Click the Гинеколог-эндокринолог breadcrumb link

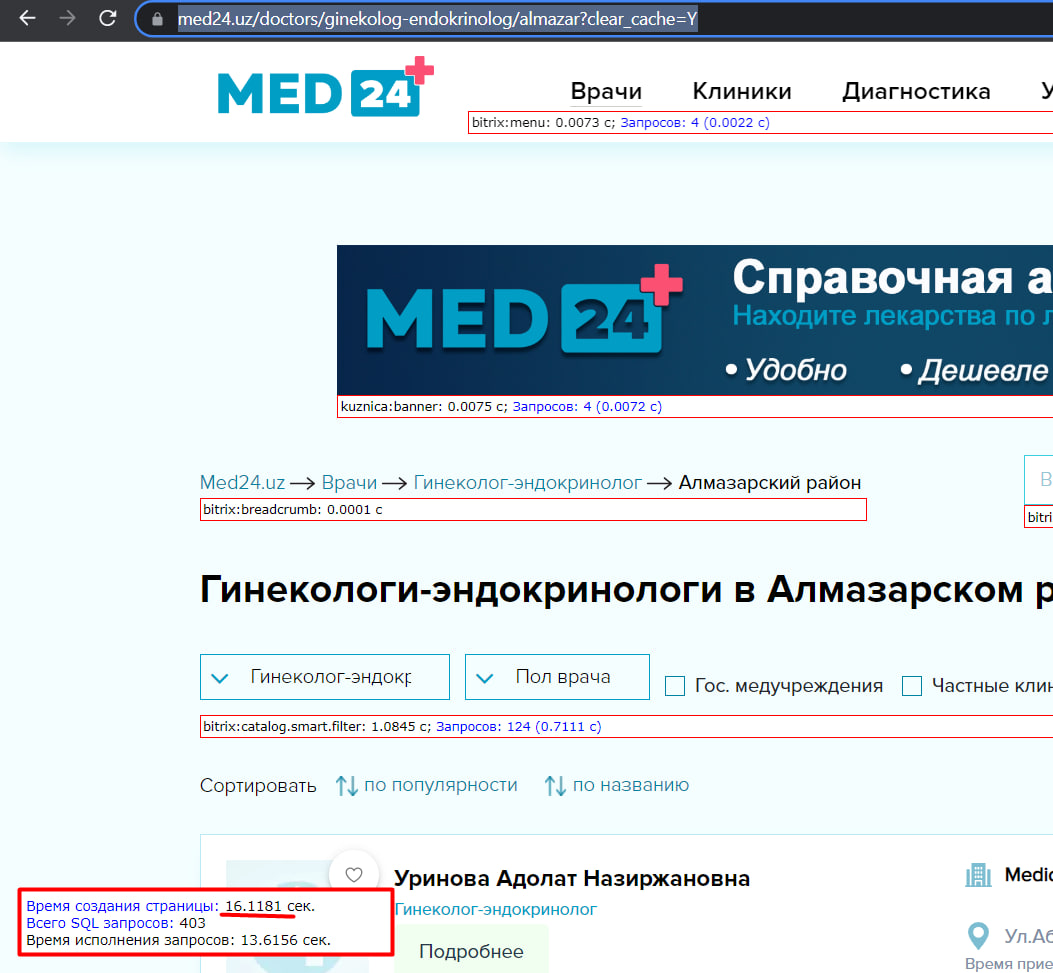pos(528,482)
